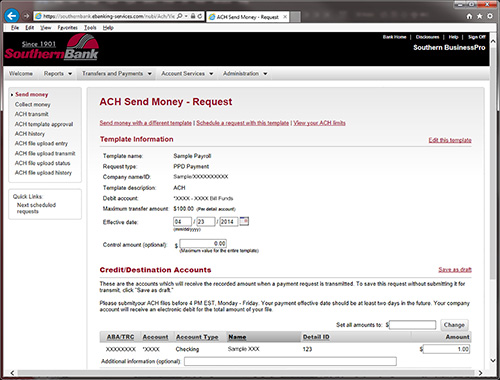Click the Help link in header
The width and height of the screenshot is (500, 380).
[x=453, y=37]
